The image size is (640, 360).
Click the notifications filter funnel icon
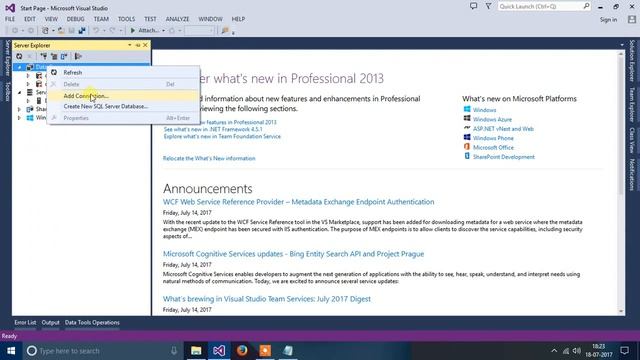click(x=488, y=6)
